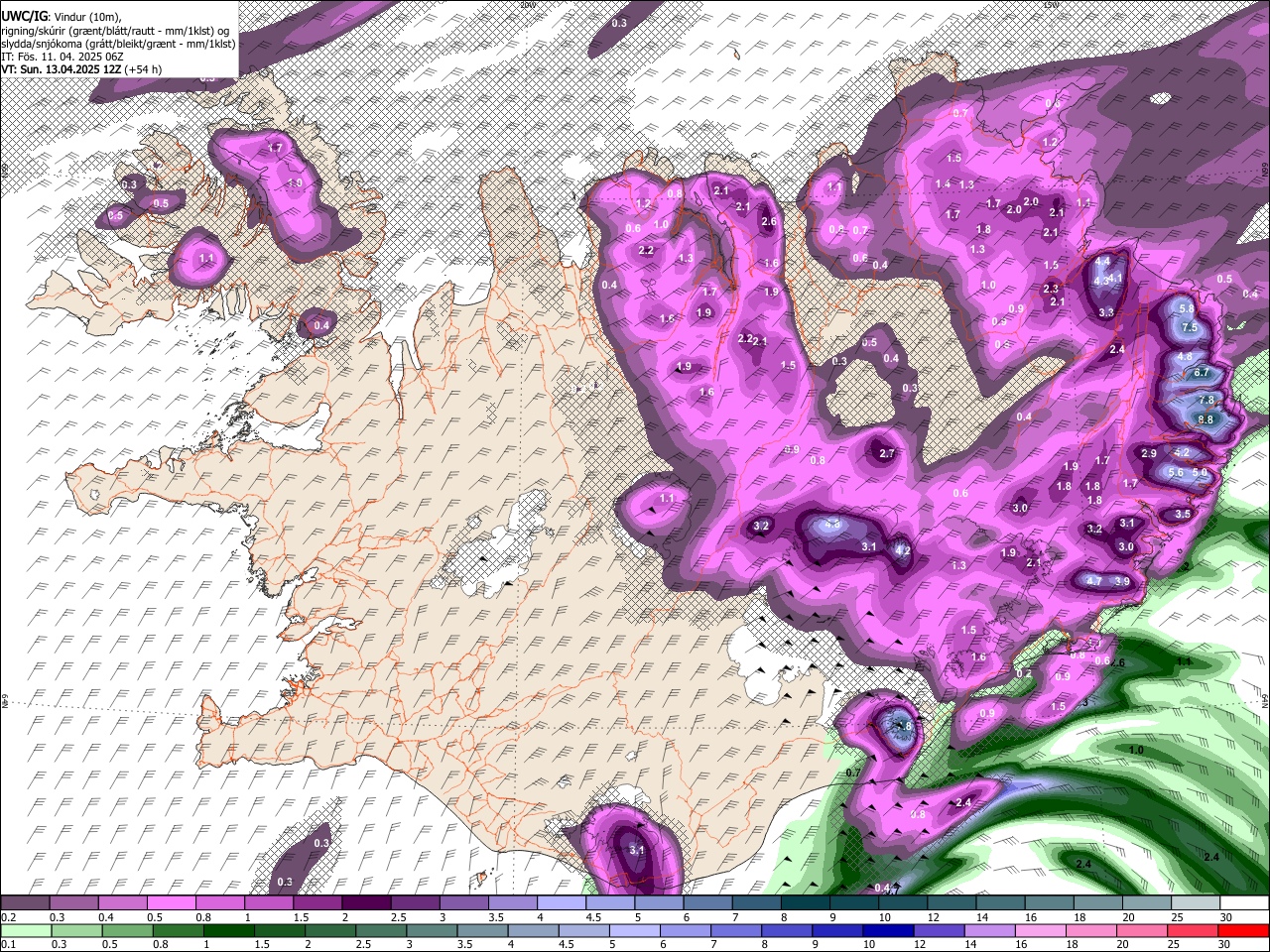Pick the navy blue 10–12 swatch, lower legend row
The height and width of the screenshot is (952, 1270).
tap(890, 930)
